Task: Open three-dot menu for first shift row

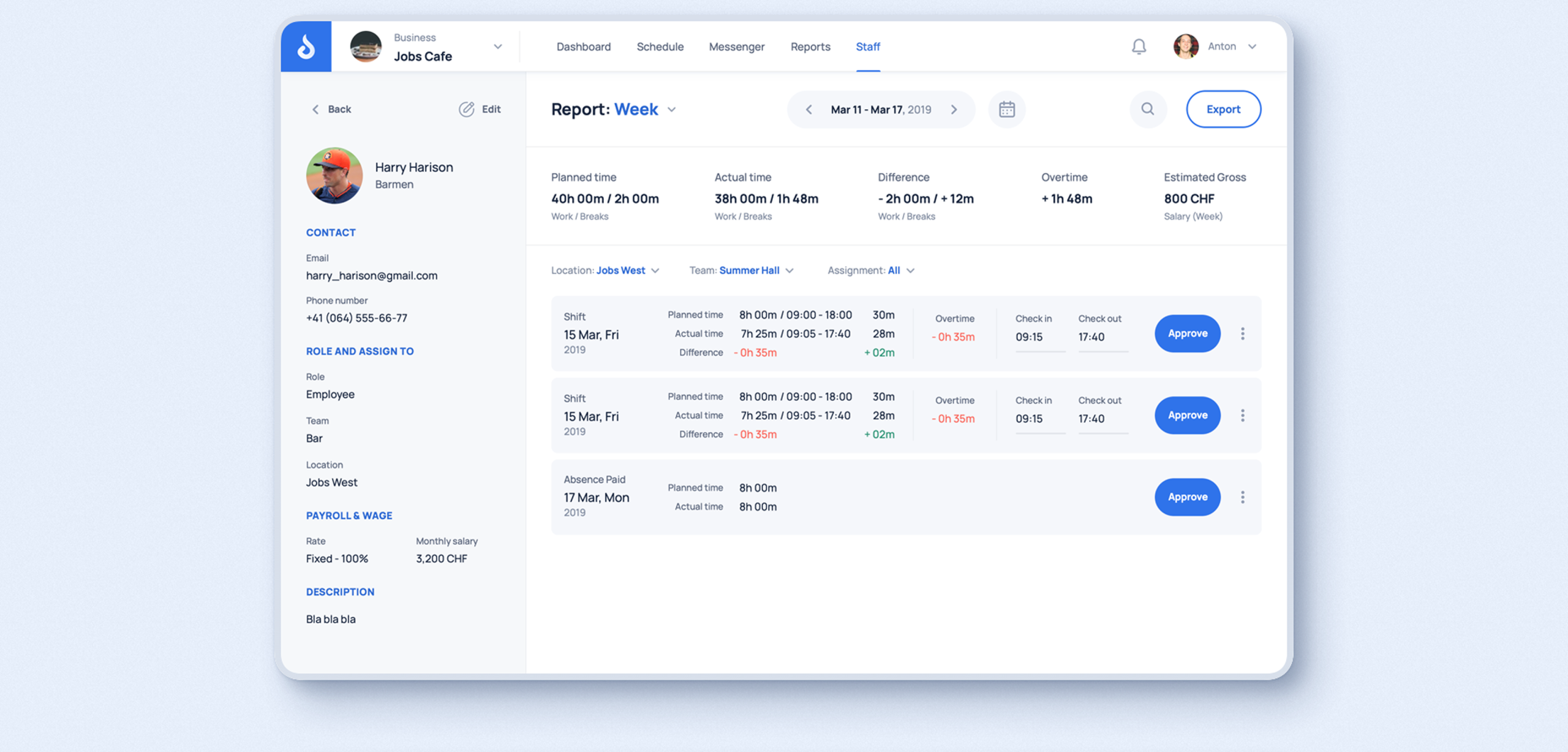Action: 1242,333
